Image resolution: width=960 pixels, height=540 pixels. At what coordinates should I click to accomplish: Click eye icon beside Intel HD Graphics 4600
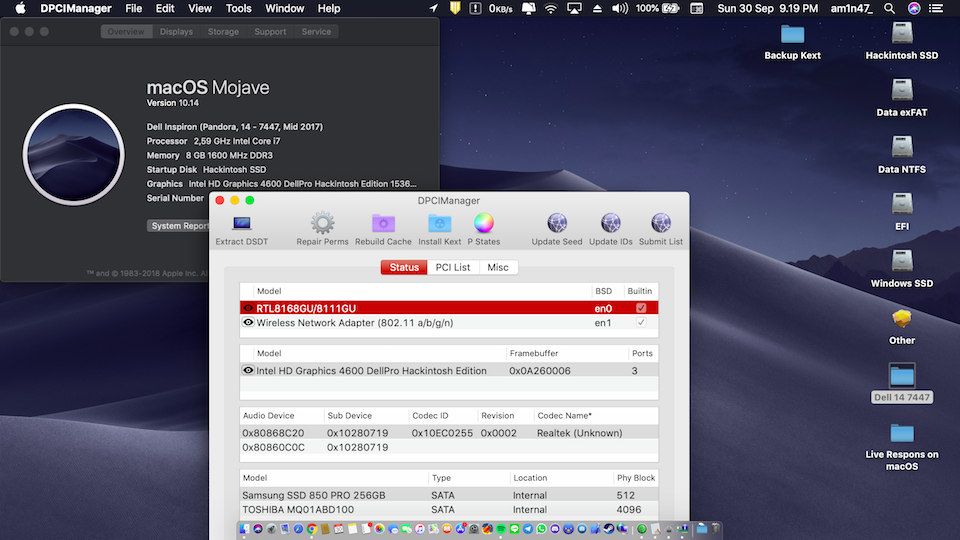click(x=248, y=370)
